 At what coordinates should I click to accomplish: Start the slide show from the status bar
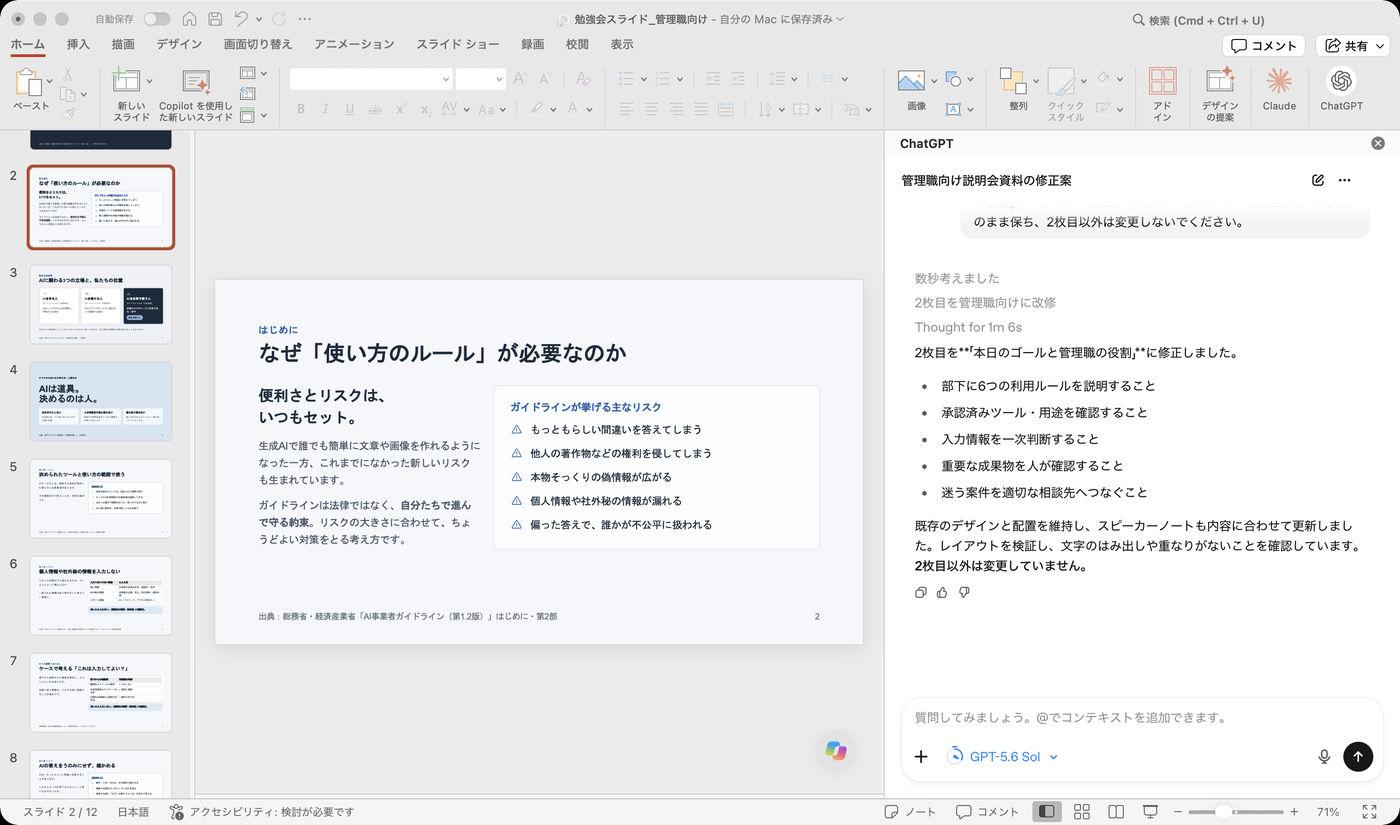(x=1151, y=811)
